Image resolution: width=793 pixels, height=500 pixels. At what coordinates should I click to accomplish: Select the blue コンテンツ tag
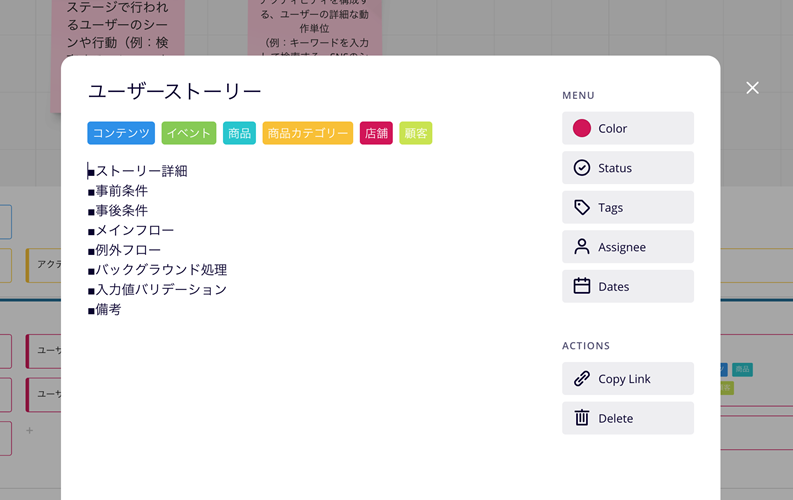coord(121,133)
